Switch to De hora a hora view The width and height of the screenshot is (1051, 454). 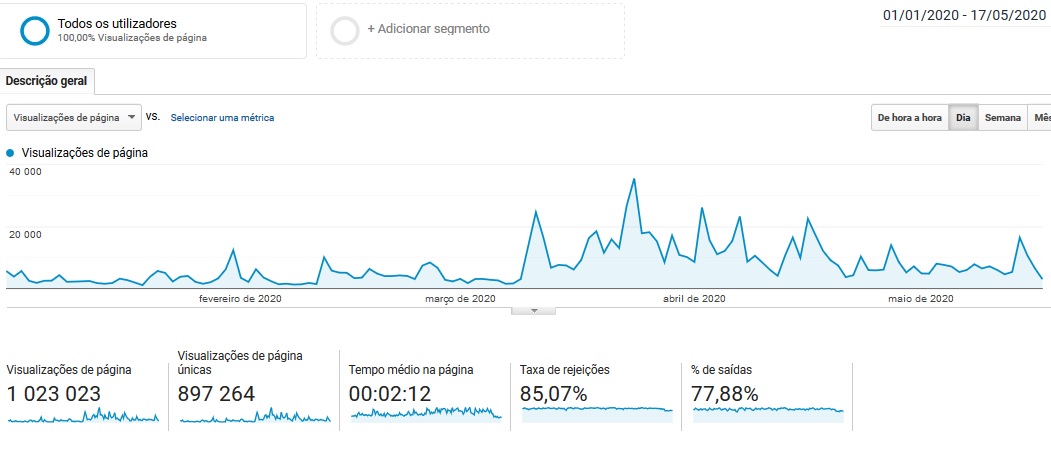(909, 118)
